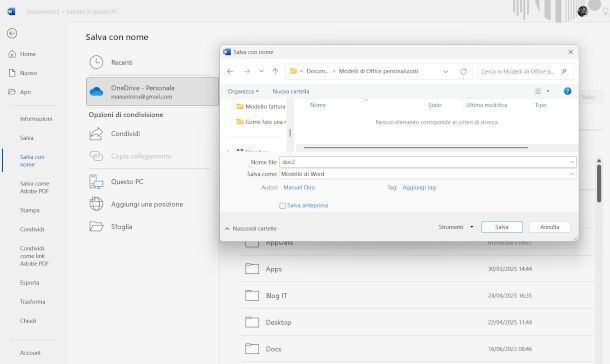The width and height of the screenshot is (610, 364).
Task: Enable the Salva anteprima checkbox
Action: point(282,205)
